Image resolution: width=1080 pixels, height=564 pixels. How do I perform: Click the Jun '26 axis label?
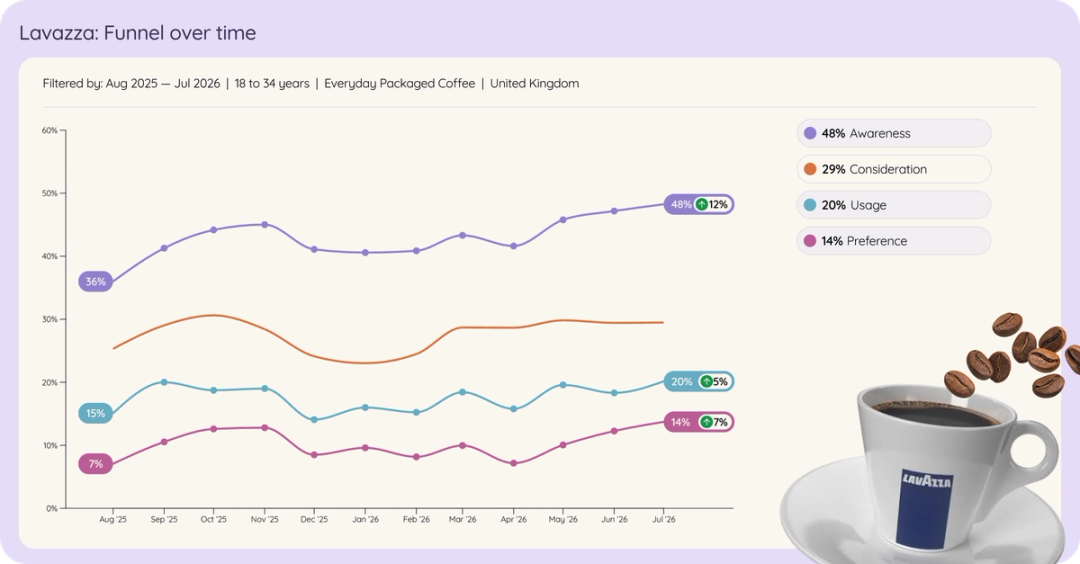pos(614,520)
